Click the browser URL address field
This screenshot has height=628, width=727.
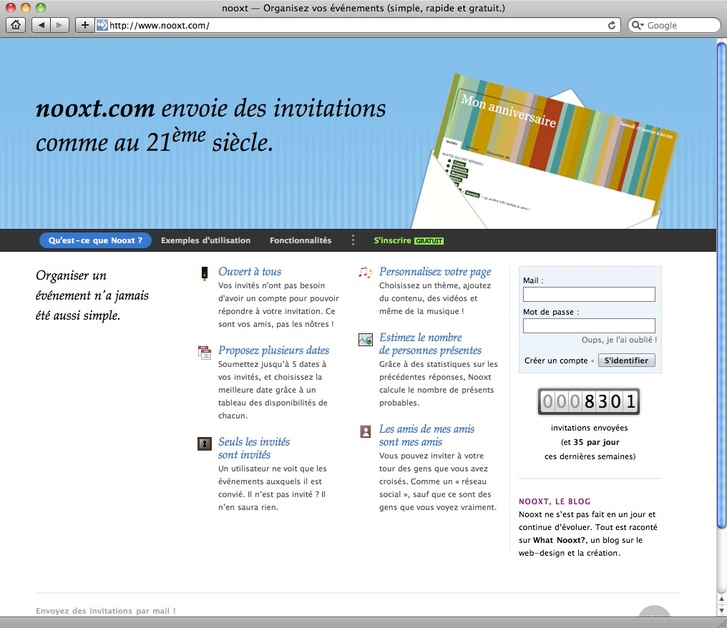pyautogui.click(x=357, y=26)
